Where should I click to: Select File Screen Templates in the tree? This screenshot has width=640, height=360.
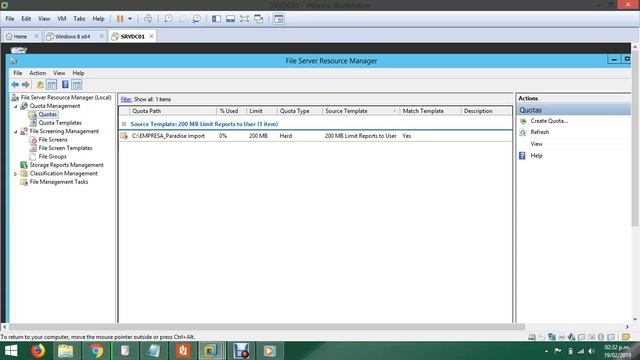pyautogui.click(x=65, y=148)
